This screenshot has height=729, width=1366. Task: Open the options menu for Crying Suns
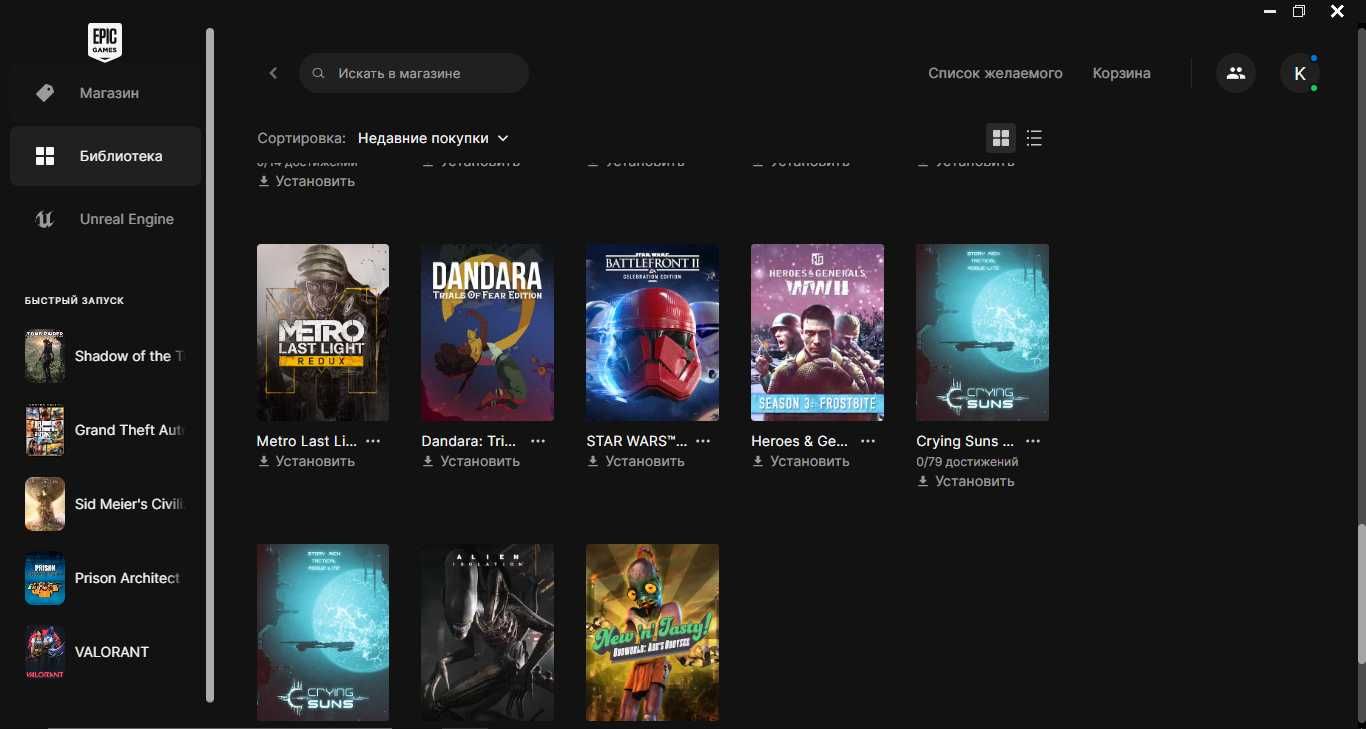pos(1033,441)
